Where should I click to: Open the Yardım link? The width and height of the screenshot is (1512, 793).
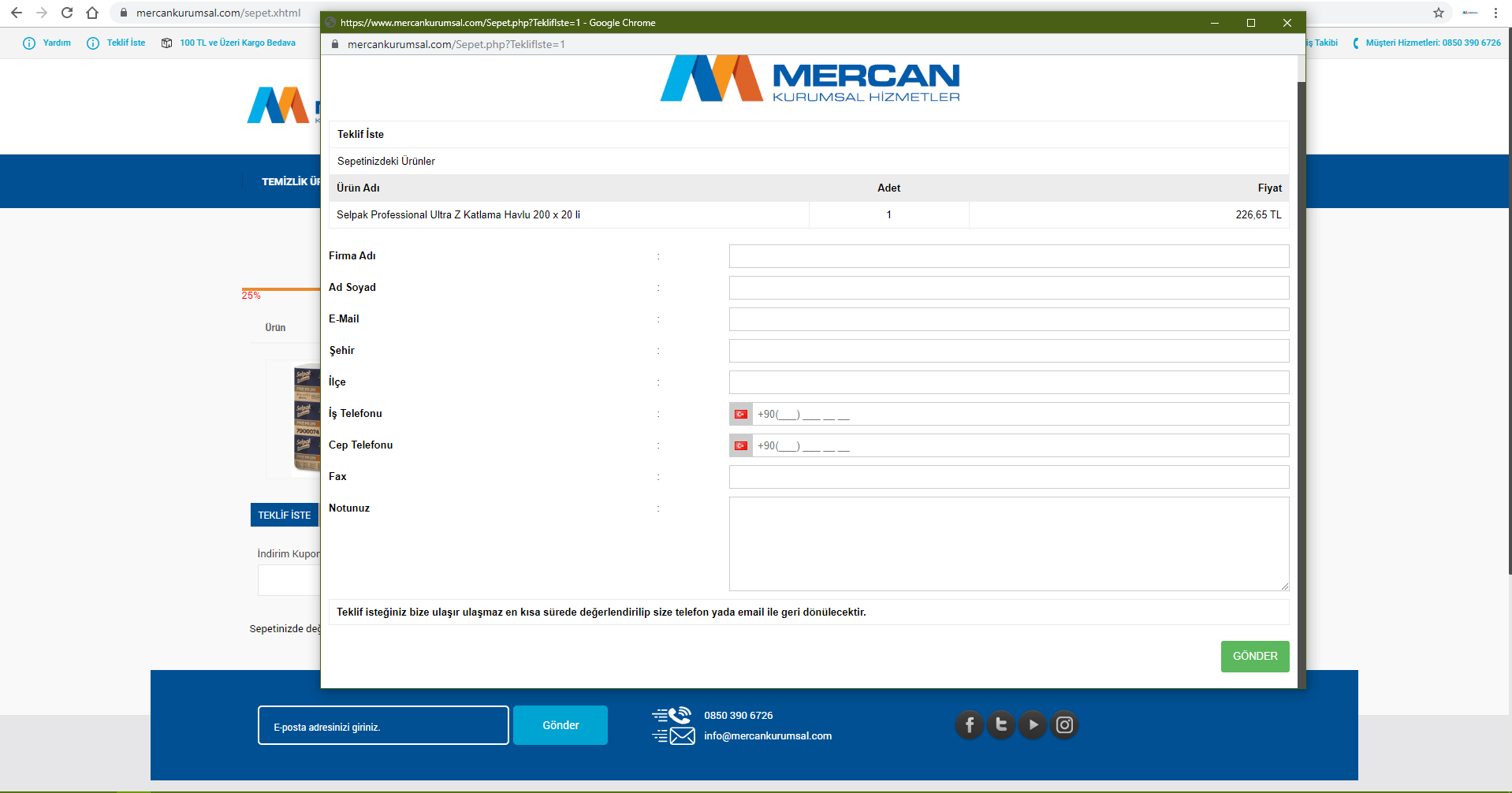pos(57,43)
